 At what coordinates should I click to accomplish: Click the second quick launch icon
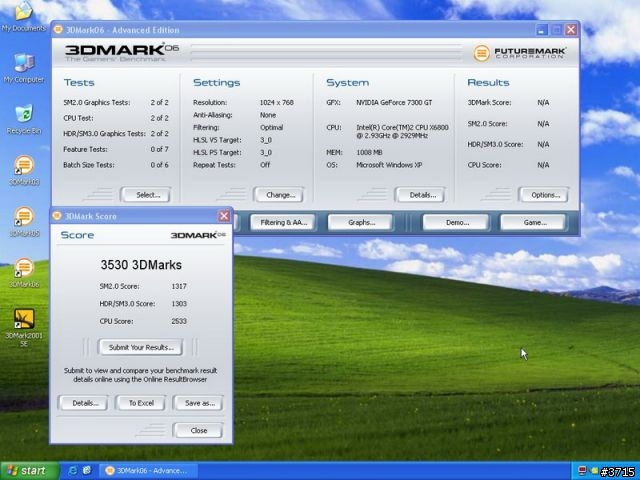[x=87, y=471]
